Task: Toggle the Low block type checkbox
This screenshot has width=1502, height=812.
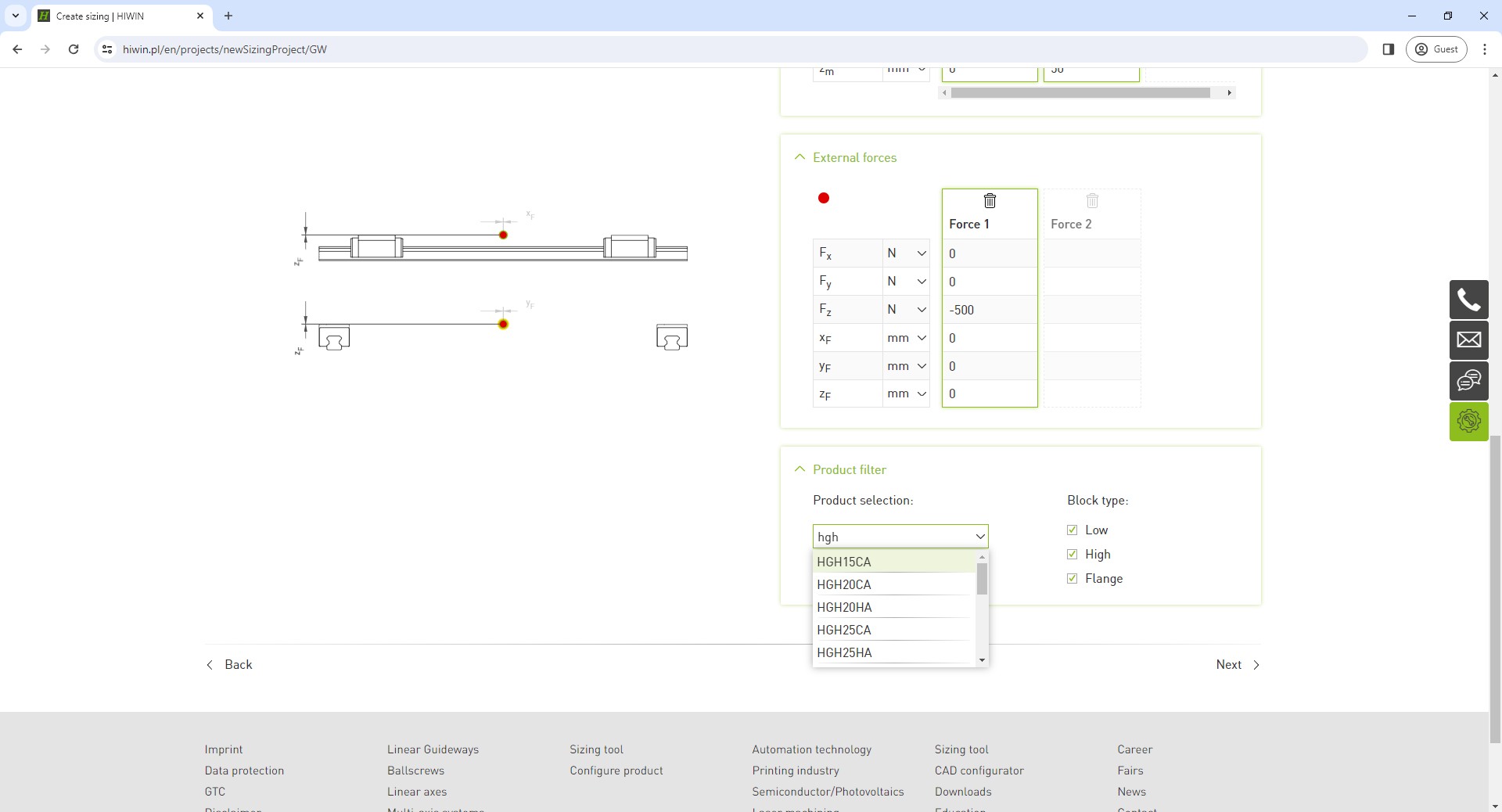Action: [1072, 530]
